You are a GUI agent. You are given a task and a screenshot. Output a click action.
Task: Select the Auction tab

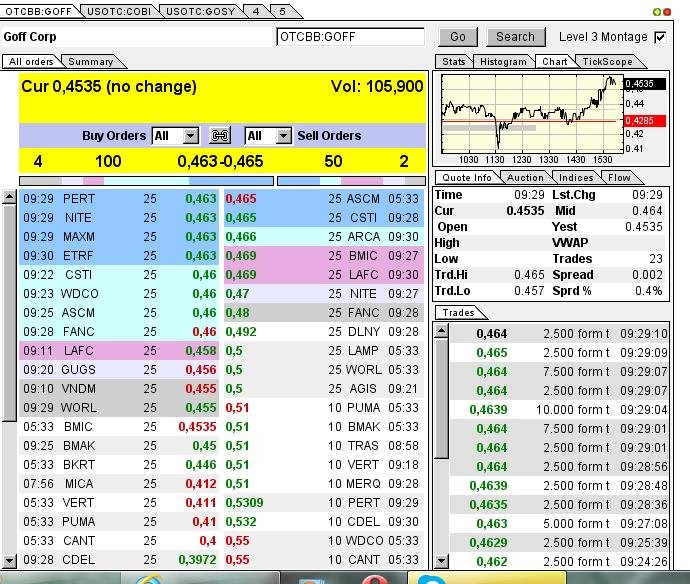click(525, 177)
